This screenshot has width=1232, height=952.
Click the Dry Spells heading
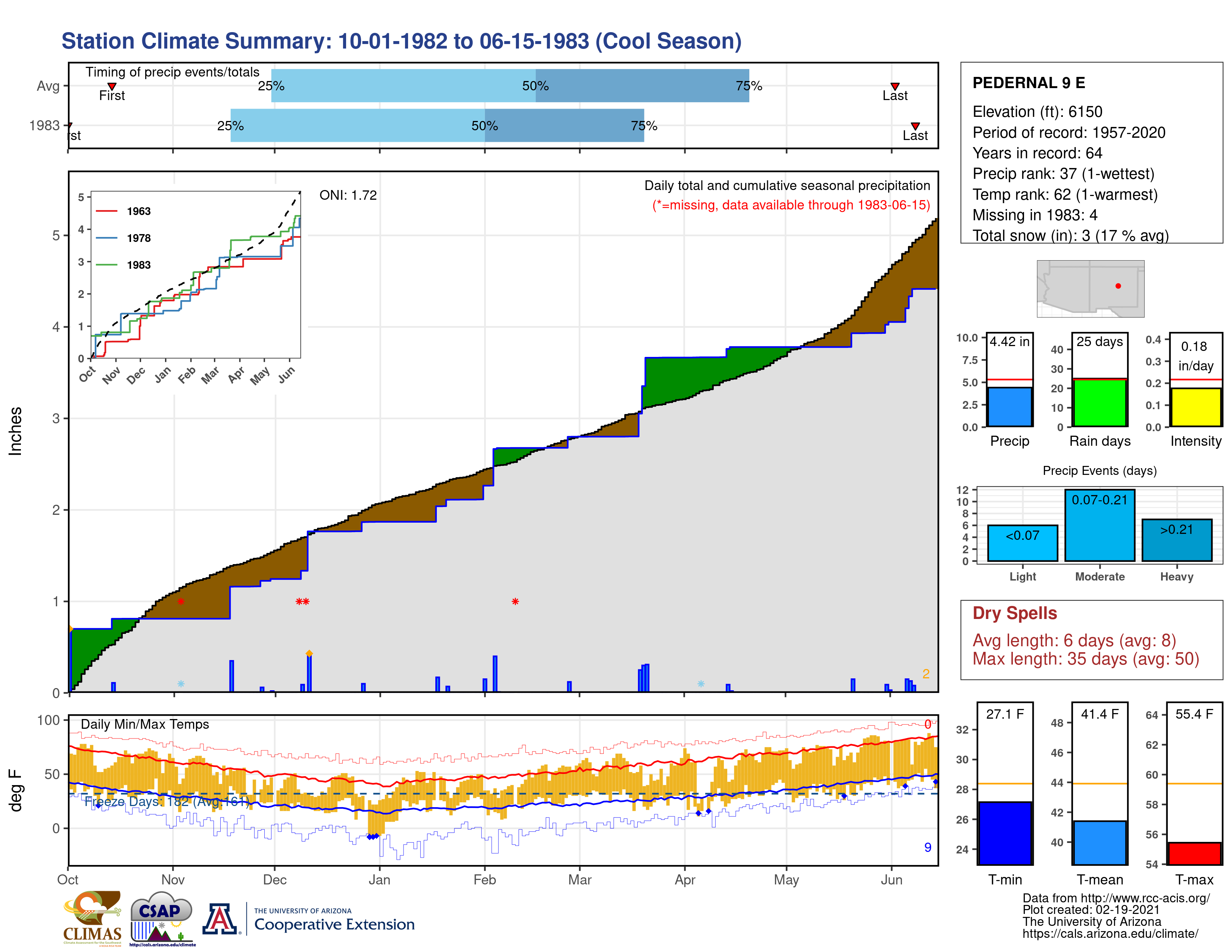click(1015, 613)
